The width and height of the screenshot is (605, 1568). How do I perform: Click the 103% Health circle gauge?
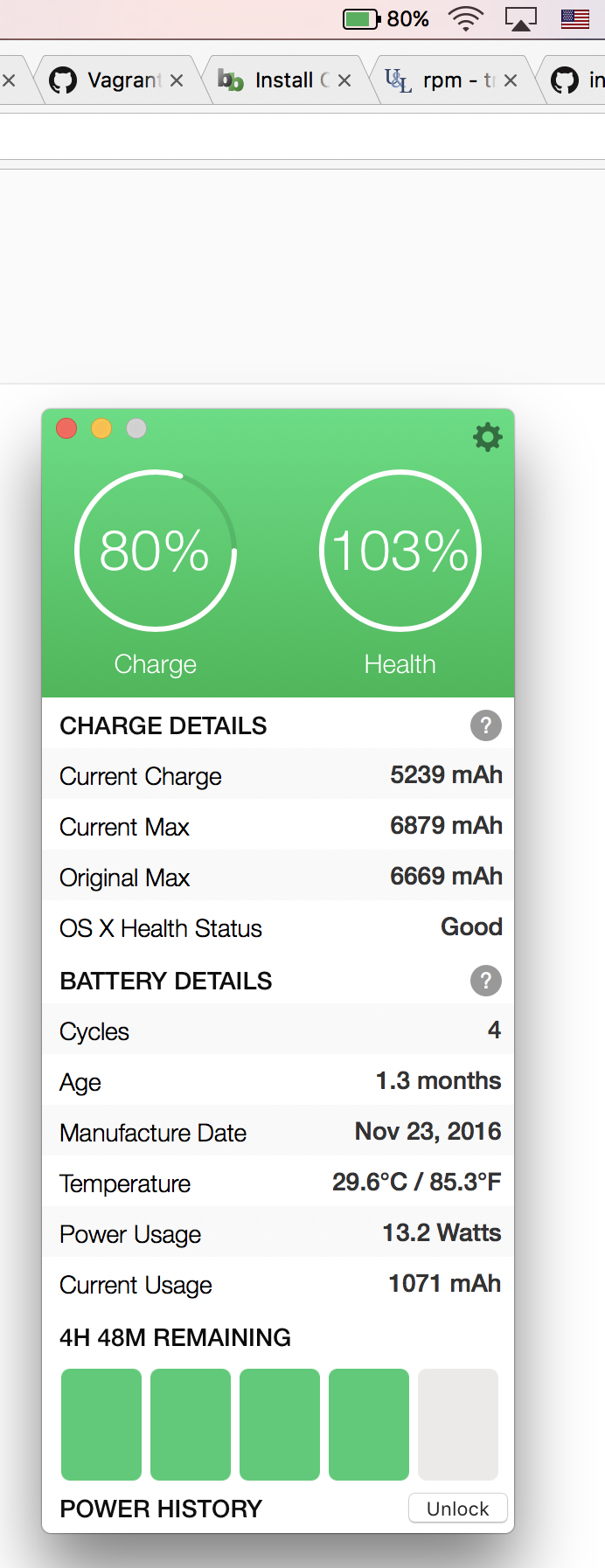400,551
